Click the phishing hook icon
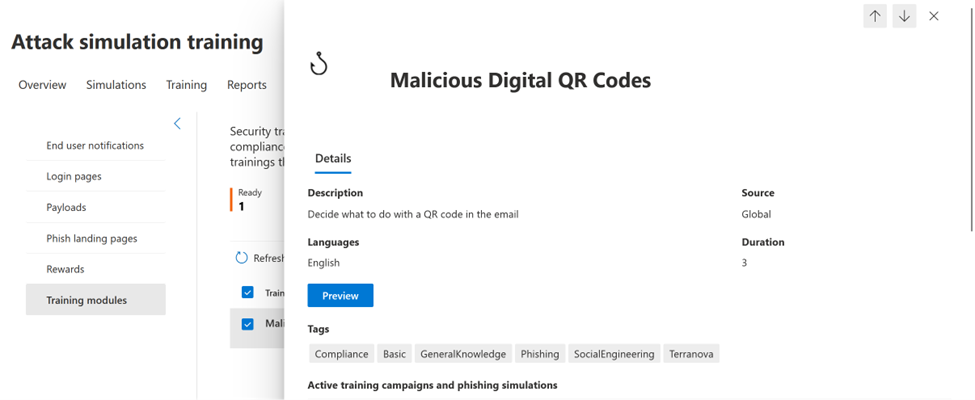Screen dimensions: 975x400 coord(319,63)
